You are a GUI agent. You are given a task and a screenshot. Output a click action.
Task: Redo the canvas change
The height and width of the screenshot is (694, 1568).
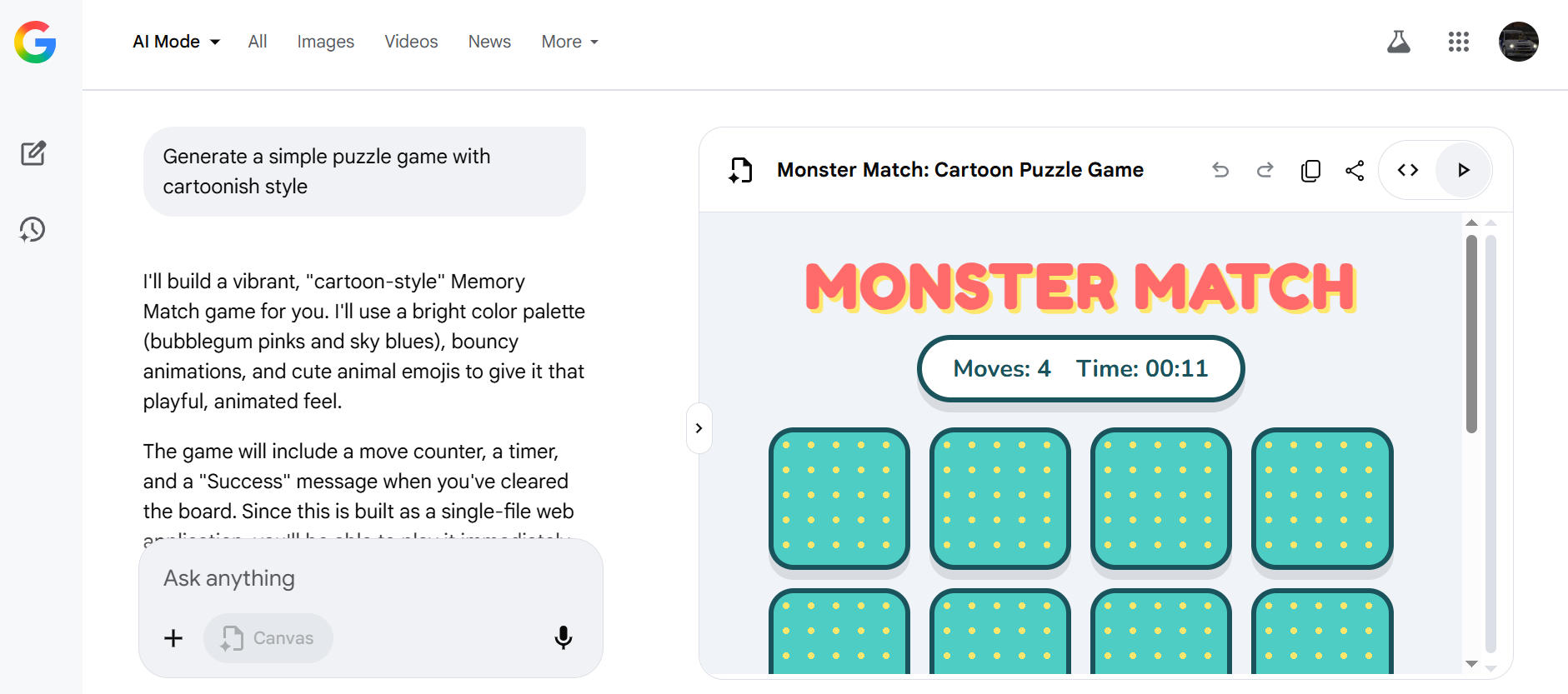pos(1265,170)
